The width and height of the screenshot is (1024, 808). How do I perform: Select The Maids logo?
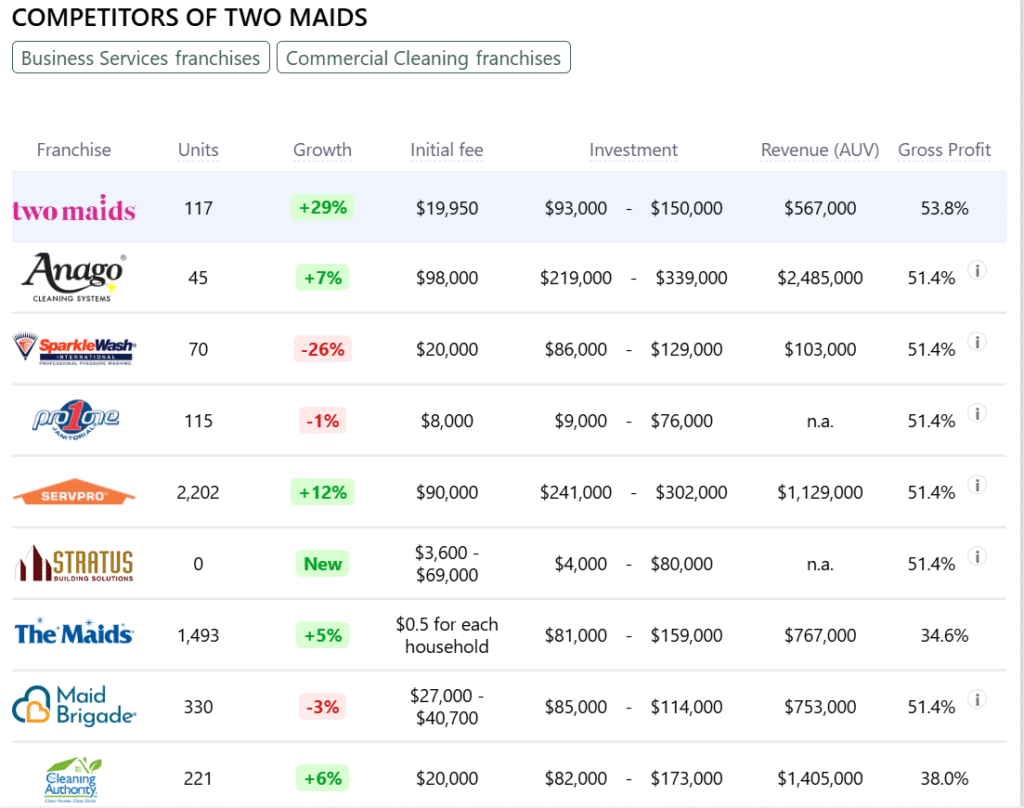pyautogui.click(x=74, y=632)
